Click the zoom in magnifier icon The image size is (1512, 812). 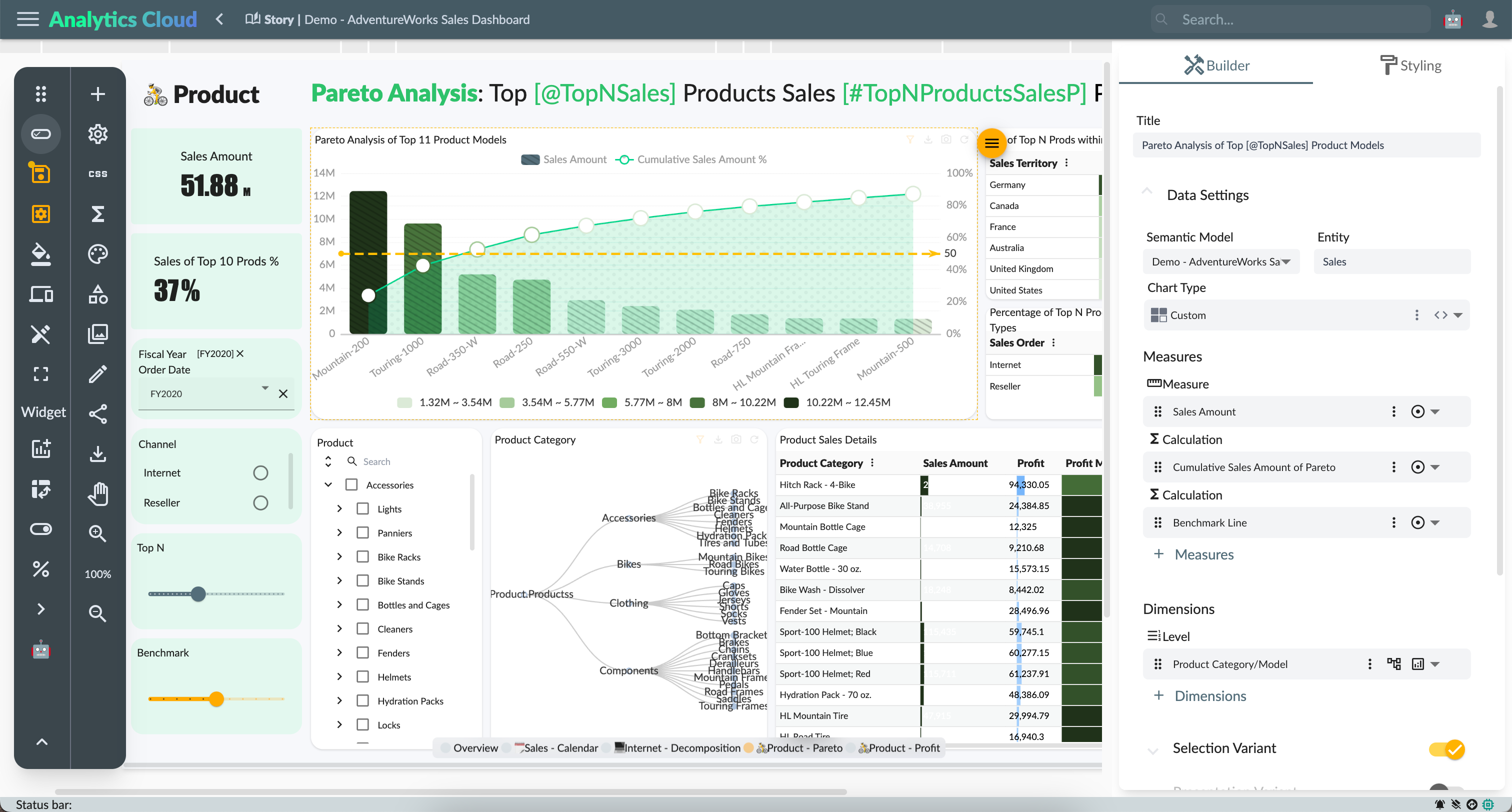point(97,533)
